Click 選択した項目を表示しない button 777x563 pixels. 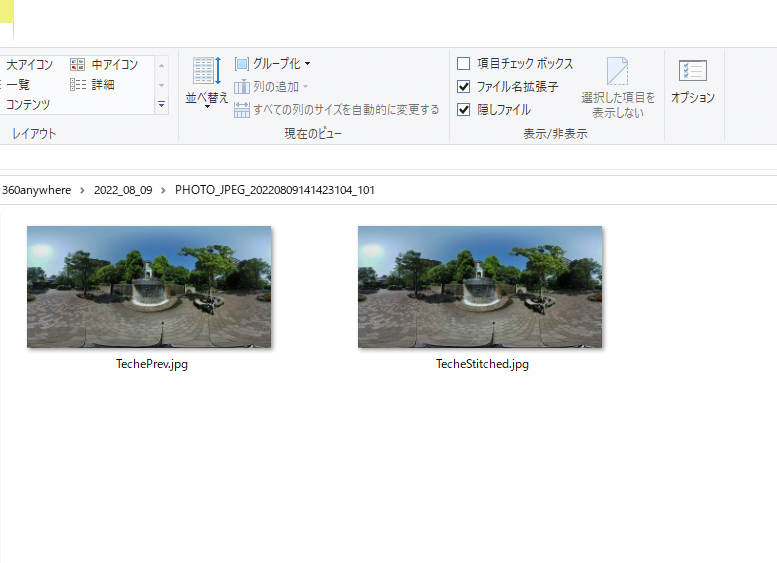tap(618, 88)
